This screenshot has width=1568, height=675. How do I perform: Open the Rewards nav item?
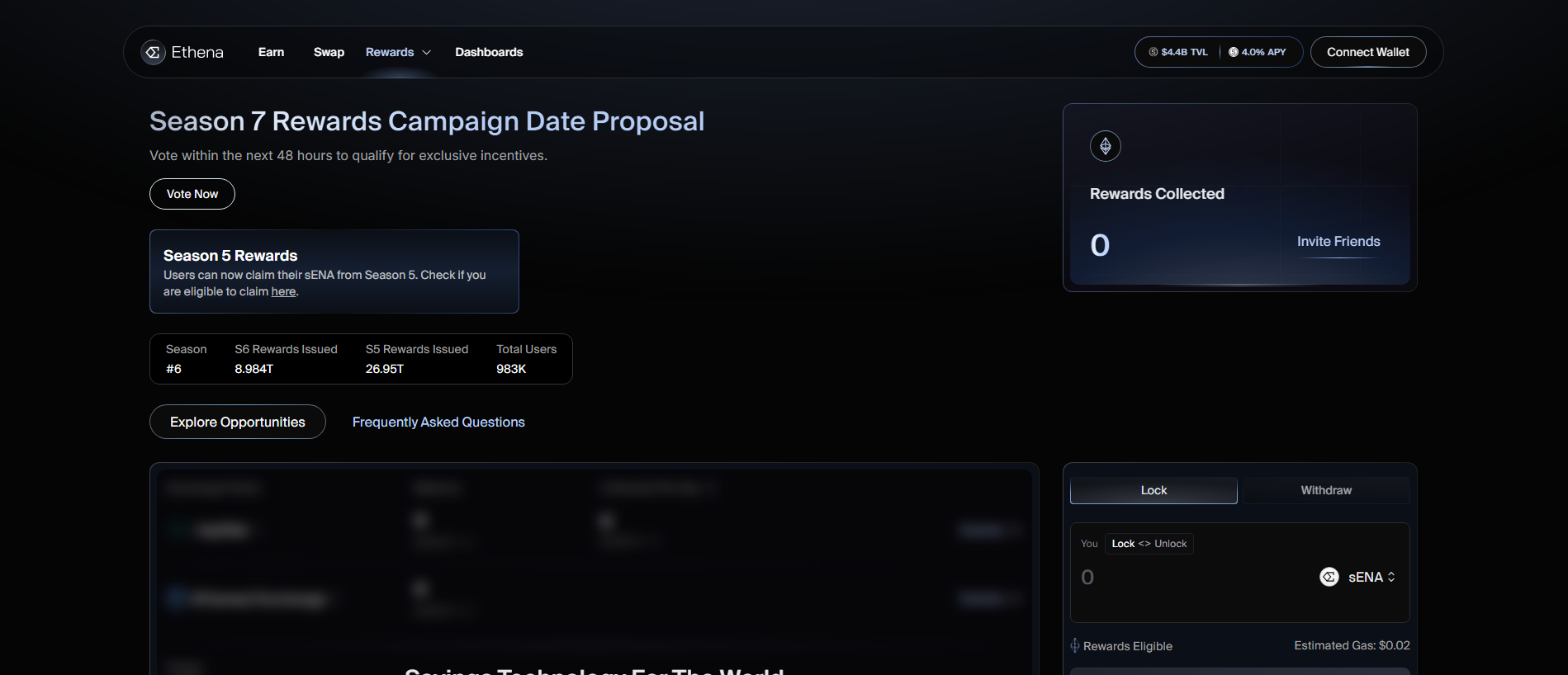click(390, 52)
